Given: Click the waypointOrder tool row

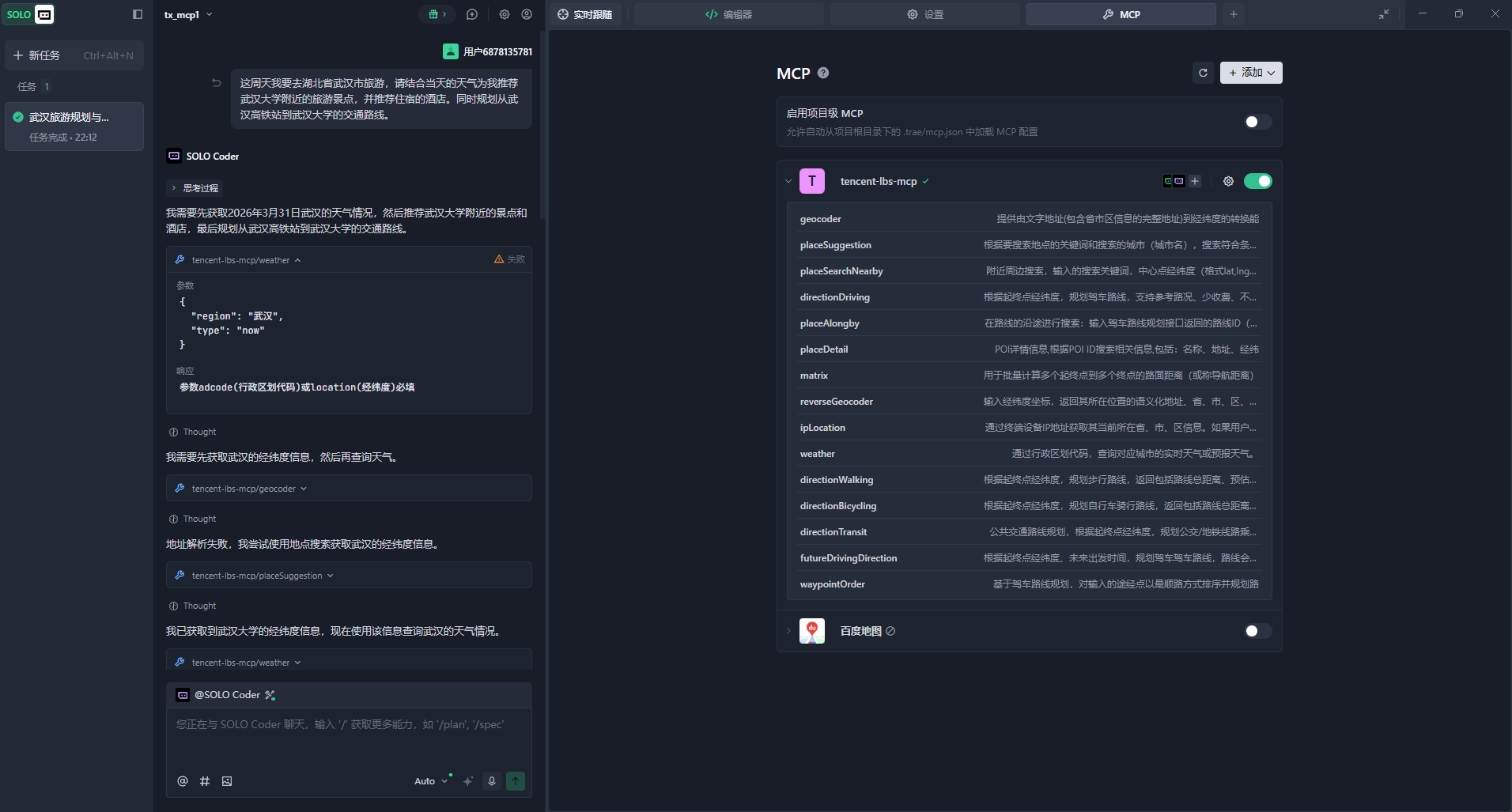Looking at the screenshot, I should (1029, 584).
